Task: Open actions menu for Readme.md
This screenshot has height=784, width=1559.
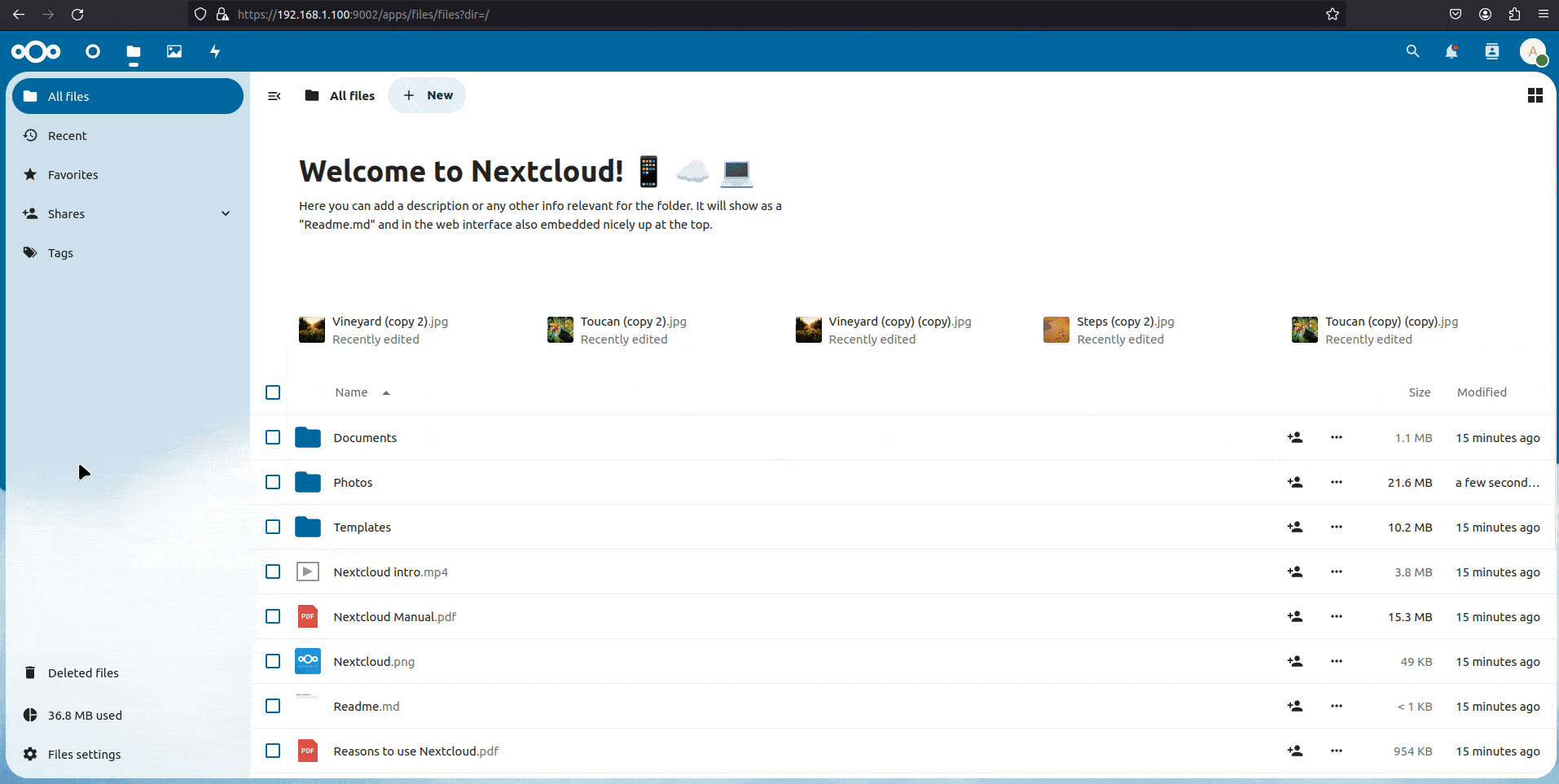Action: click(1337, 706)
